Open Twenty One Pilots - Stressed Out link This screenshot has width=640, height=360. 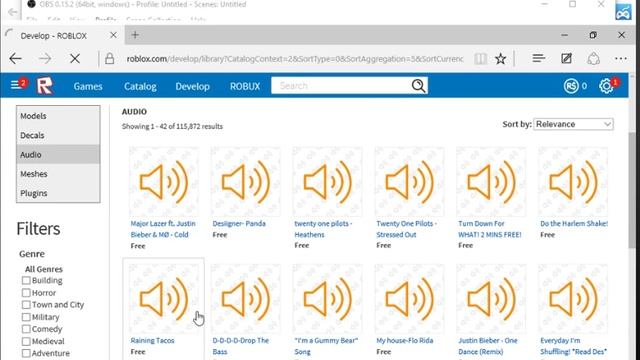coord(407,229)
